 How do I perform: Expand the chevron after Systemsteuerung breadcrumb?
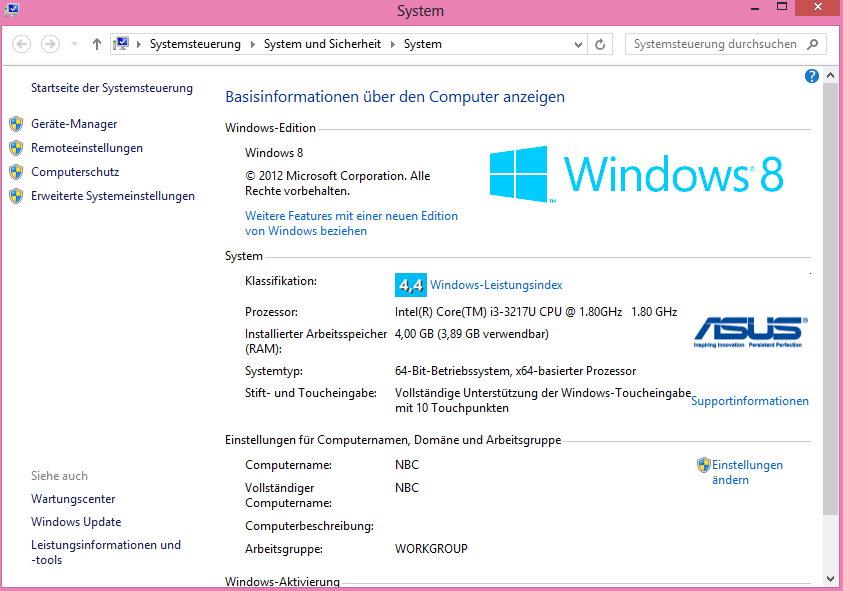pos(253,44)
